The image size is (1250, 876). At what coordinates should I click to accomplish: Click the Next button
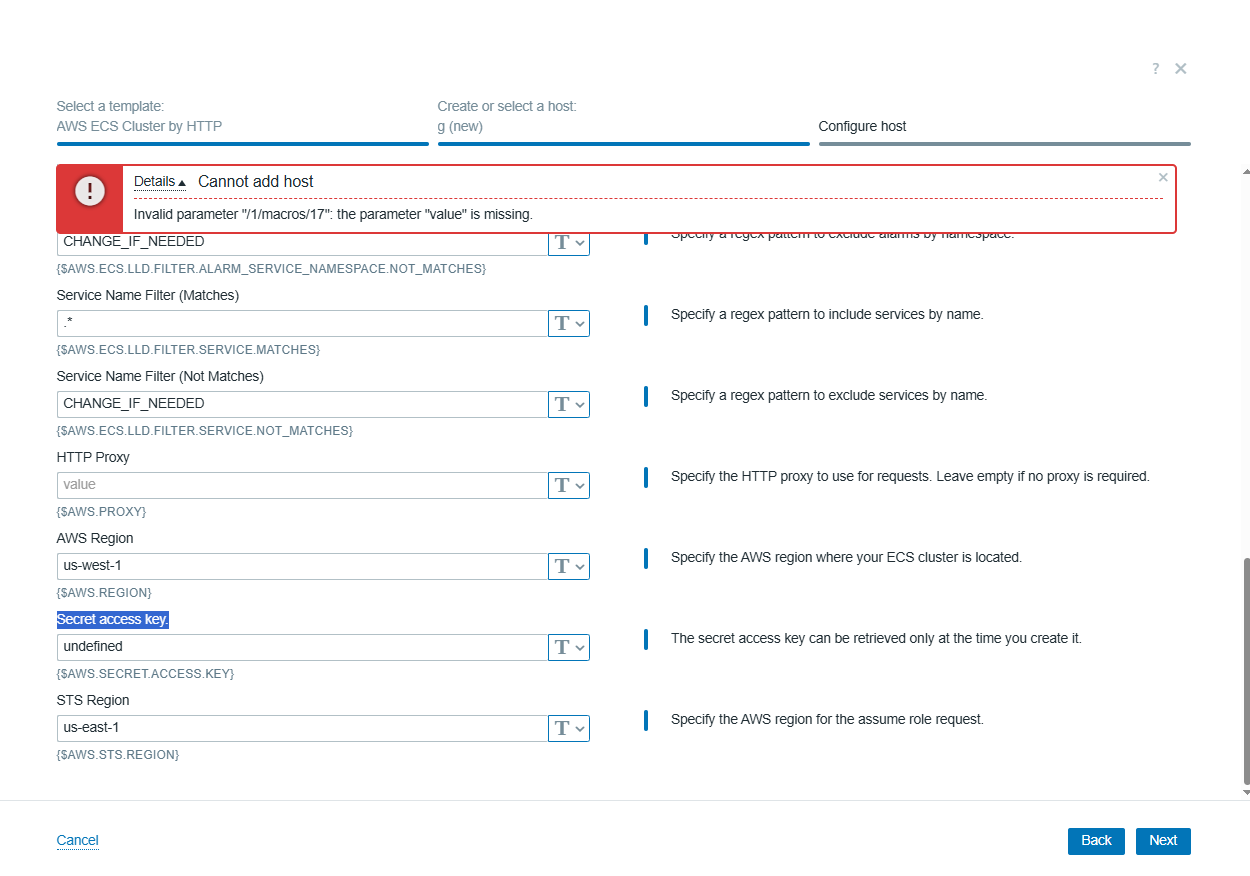(1163, 841)
